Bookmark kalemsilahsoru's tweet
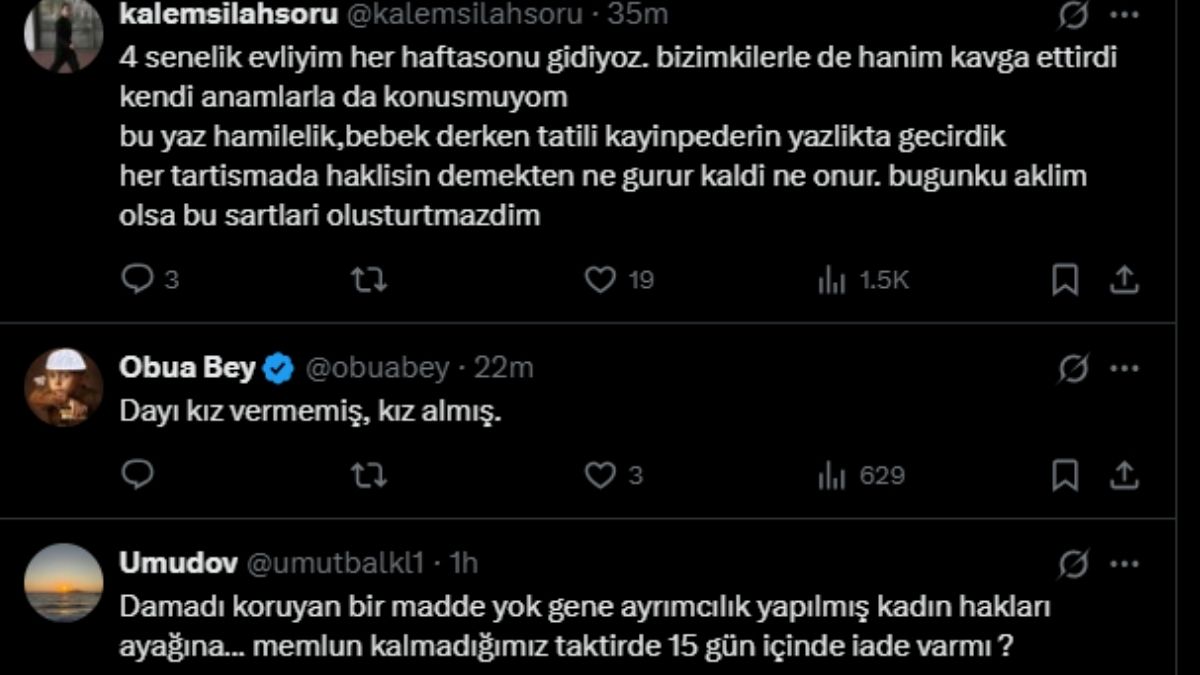Screen dimensions: 1200x675 (x=1065, y=281)
